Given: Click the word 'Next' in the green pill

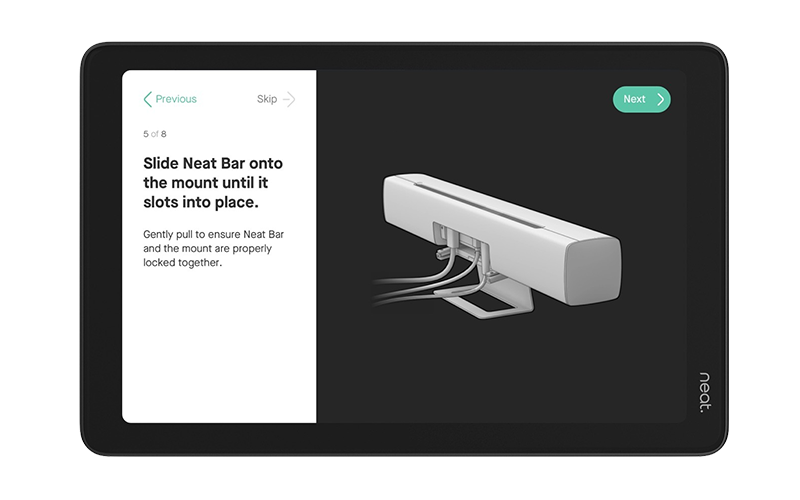Looking at the screenshot, I should (x=634, y=99).
